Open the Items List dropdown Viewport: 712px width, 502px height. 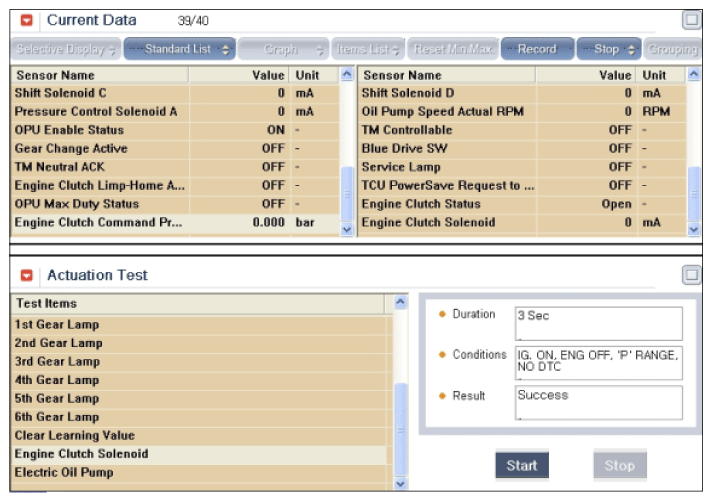click(368, 49)
